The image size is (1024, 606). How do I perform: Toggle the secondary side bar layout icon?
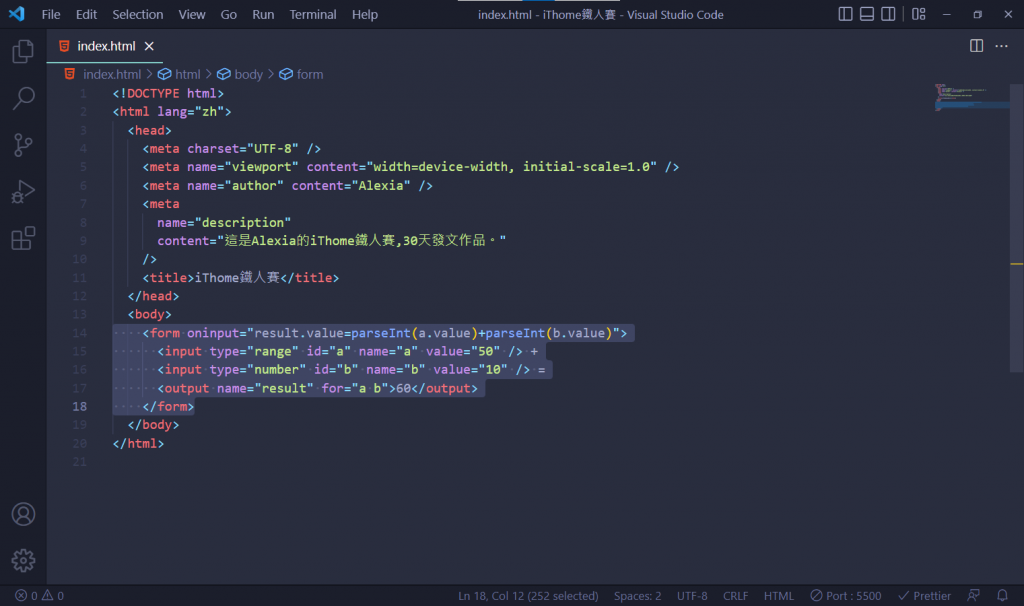(888, 14)
